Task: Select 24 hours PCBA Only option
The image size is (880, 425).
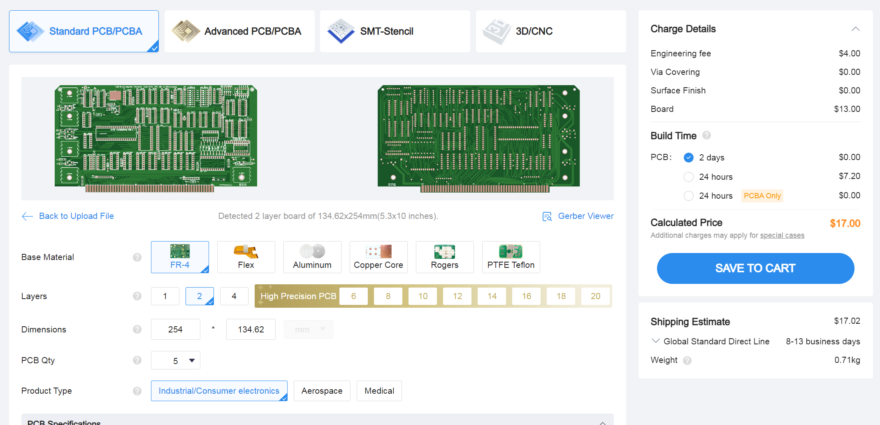Action: pos(689,195)
